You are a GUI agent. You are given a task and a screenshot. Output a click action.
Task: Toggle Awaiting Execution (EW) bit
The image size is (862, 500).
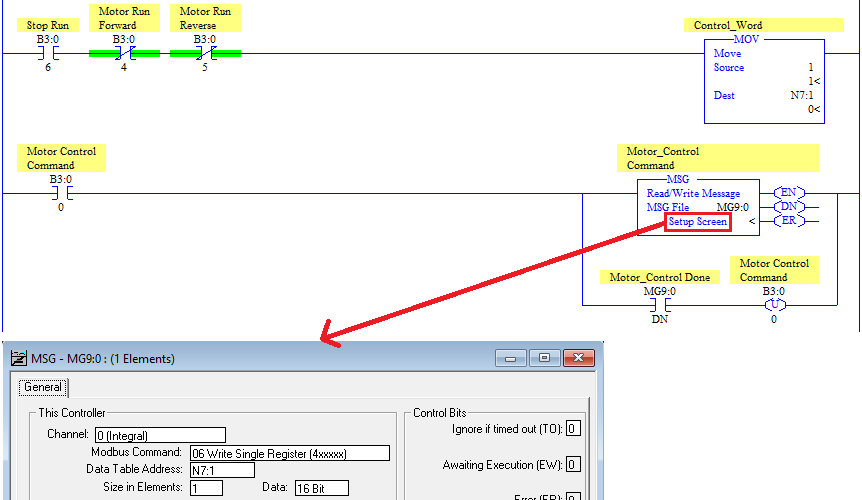click(x=573, y=465)
